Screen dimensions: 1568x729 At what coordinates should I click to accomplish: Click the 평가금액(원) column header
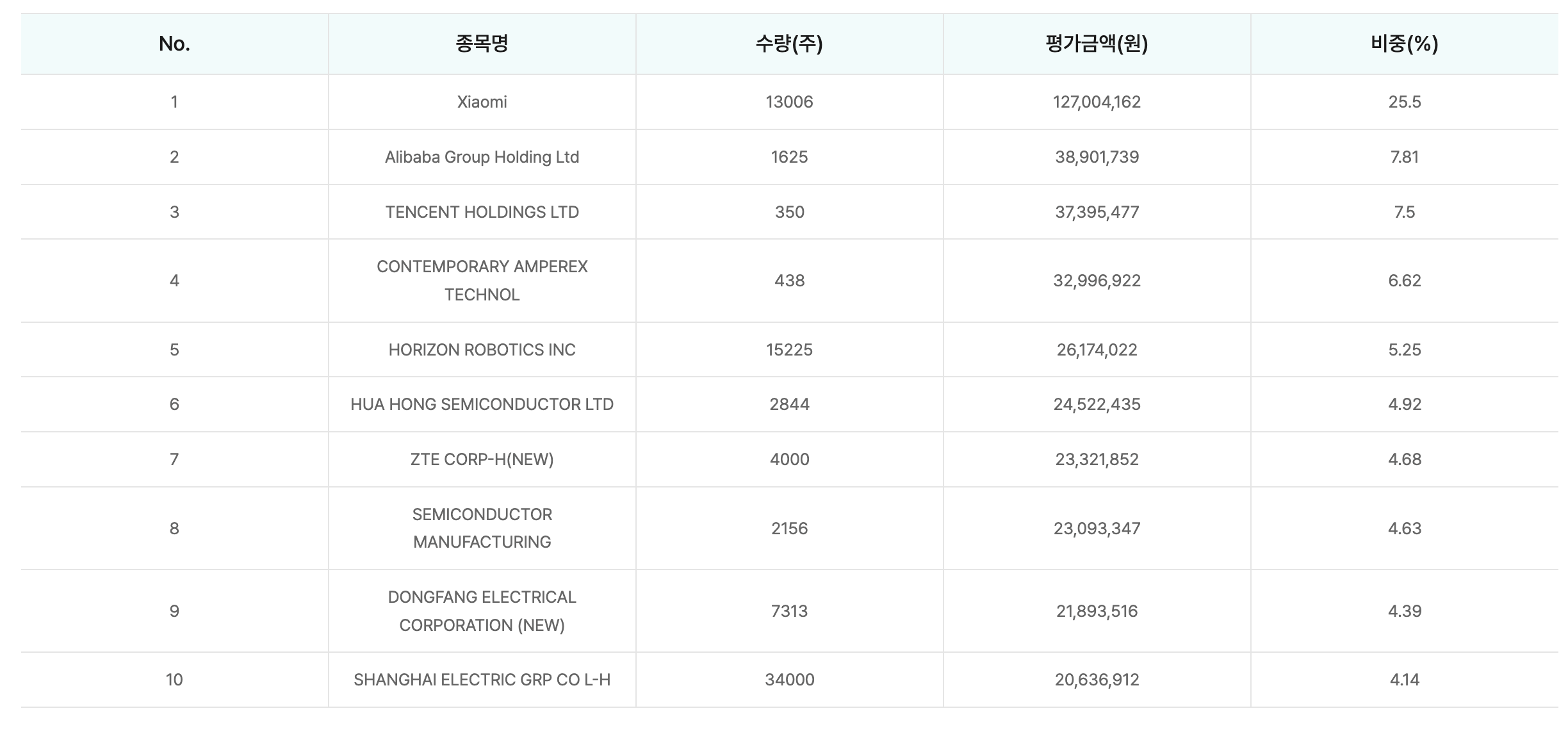pyautogui.click(x=1097, y=44)
